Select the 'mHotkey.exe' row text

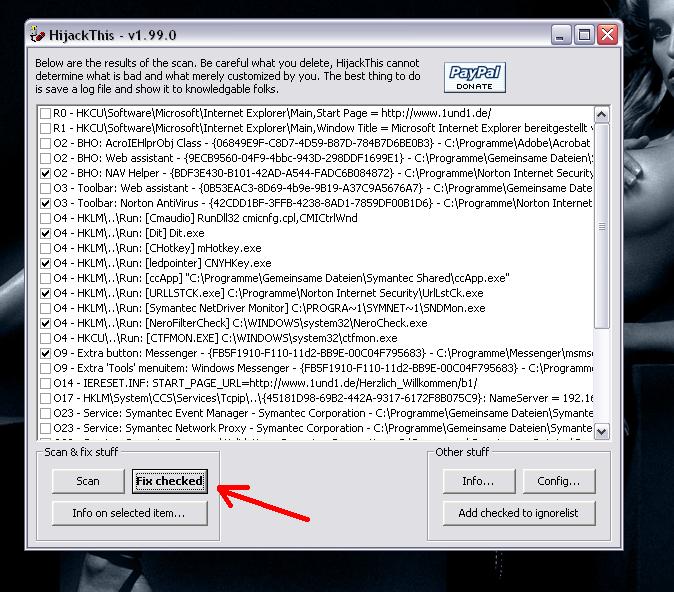tap(229, 248)
